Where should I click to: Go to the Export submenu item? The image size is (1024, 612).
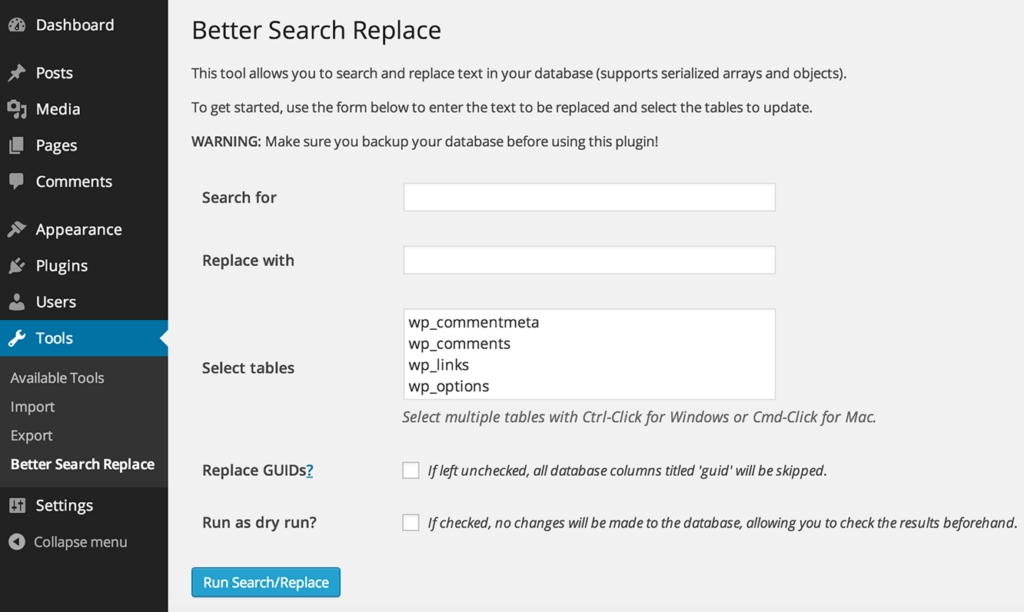point(31,436)
